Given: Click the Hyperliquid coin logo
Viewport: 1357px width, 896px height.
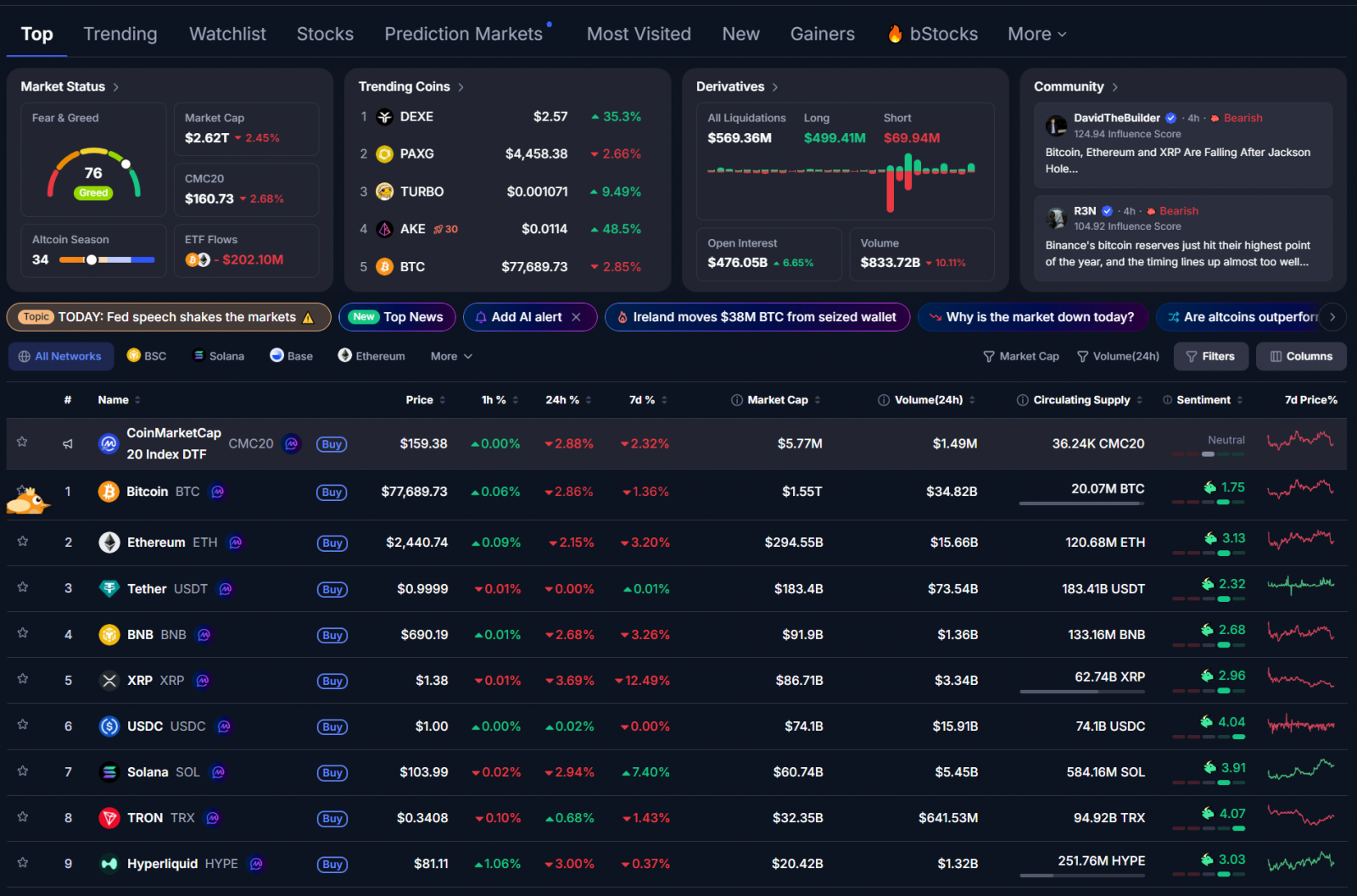Looking at the screenshot, I should [x=109, y=864].
